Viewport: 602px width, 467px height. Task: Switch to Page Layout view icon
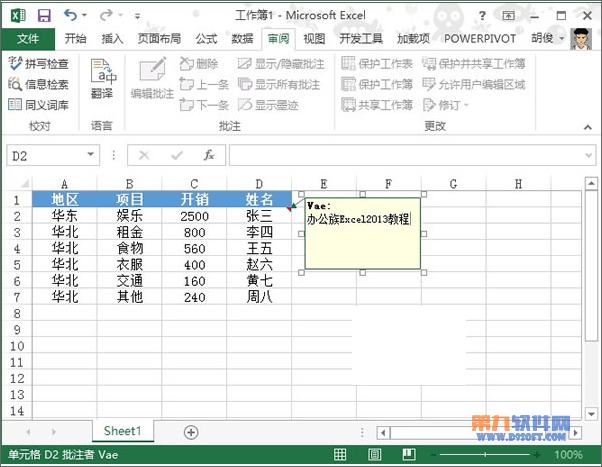click(x=375, y=454)
